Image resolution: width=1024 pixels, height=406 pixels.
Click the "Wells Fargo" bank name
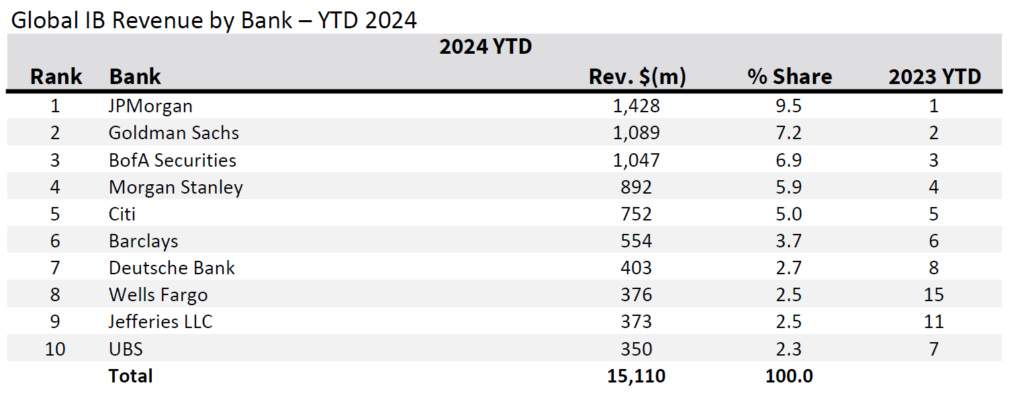(x=158, y=295)
